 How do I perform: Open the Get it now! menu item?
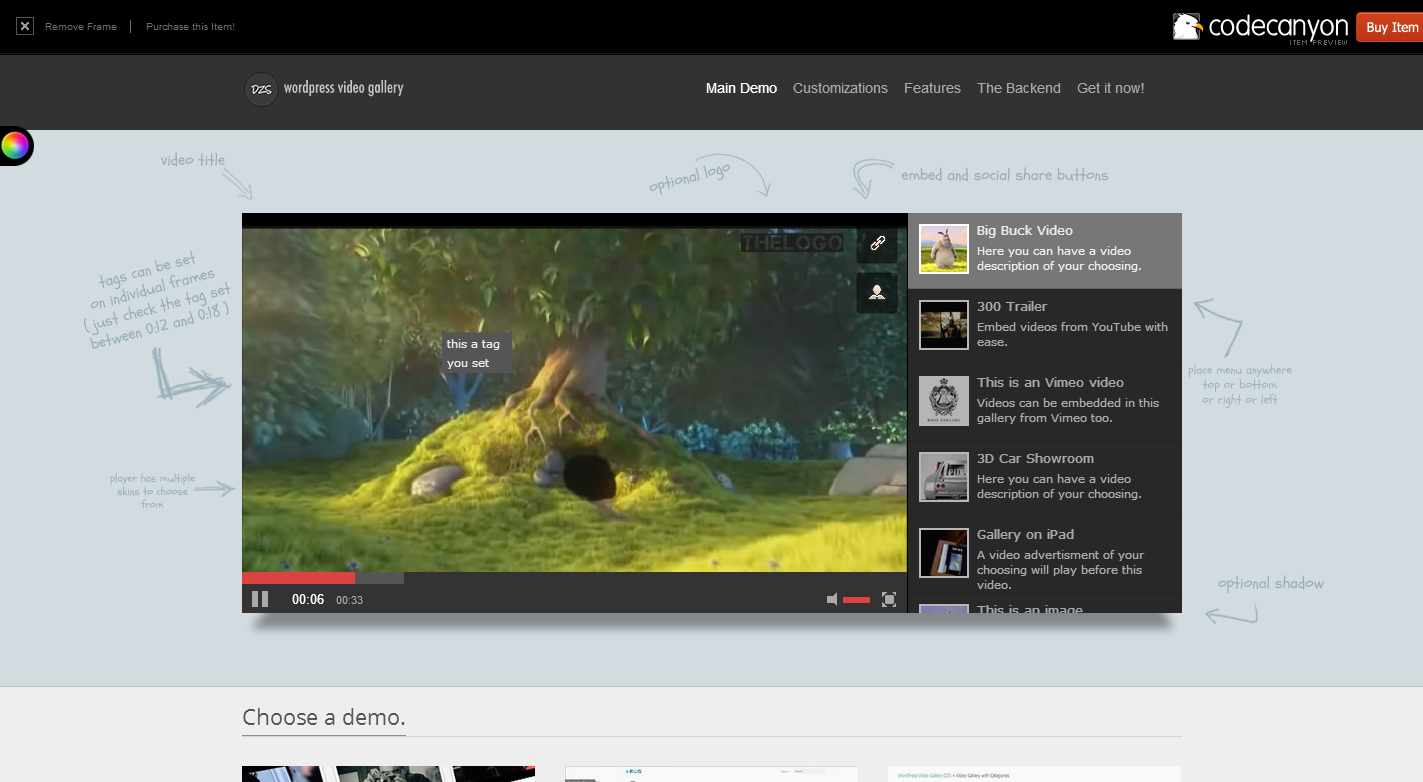1111,88
